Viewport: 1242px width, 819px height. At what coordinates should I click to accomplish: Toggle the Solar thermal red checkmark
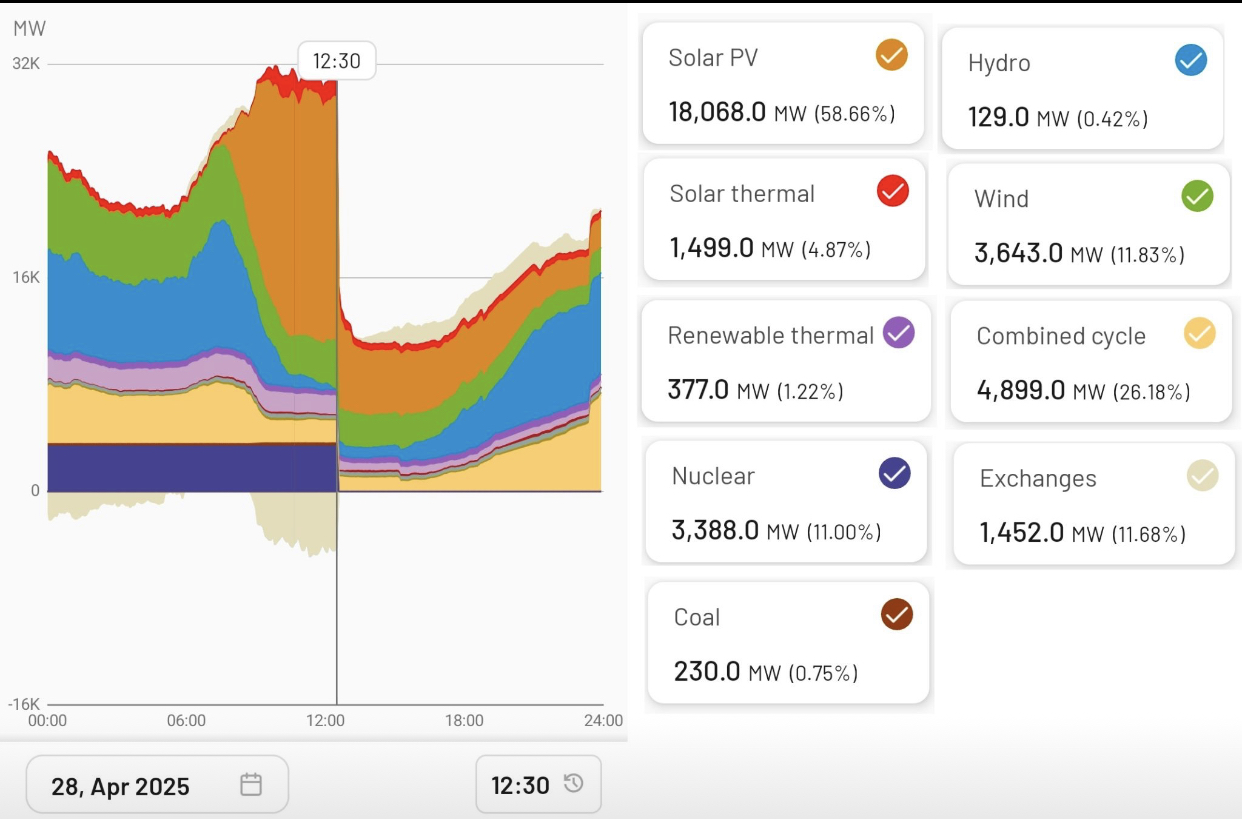coord(892,190)
